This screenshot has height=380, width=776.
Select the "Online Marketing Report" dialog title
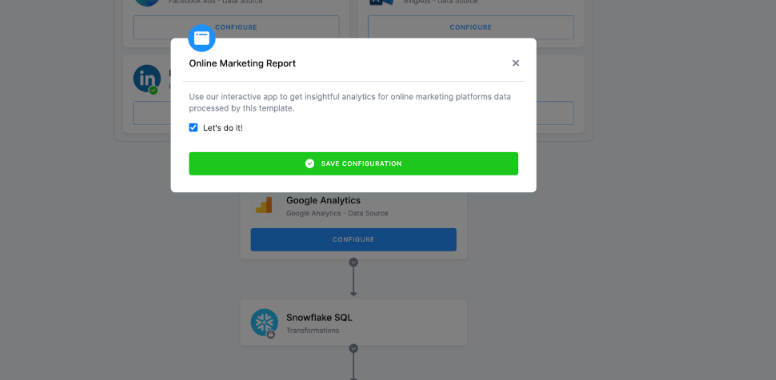click(242, 63)
